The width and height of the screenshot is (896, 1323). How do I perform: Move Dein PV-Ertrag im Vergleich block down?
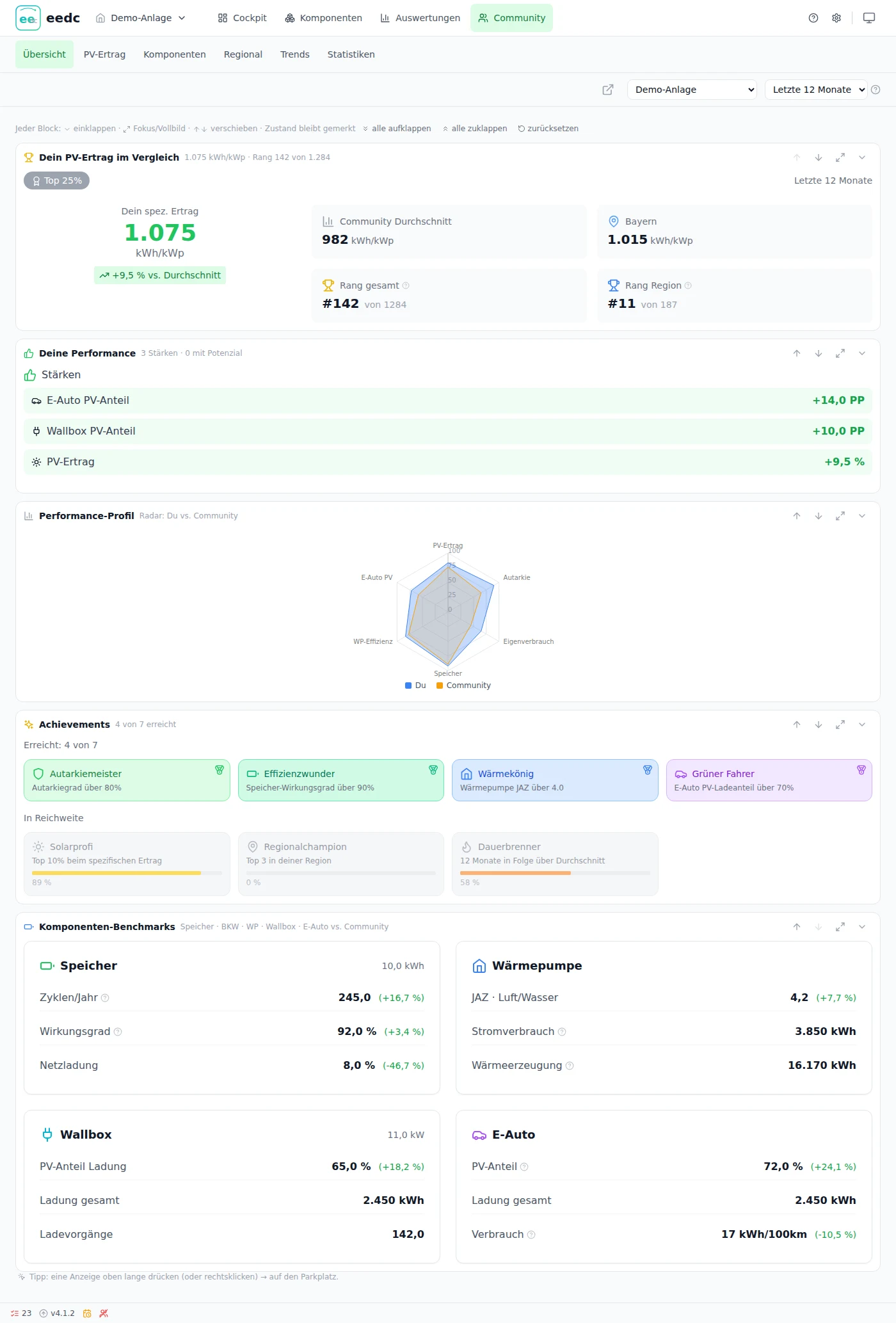(819, 157)
